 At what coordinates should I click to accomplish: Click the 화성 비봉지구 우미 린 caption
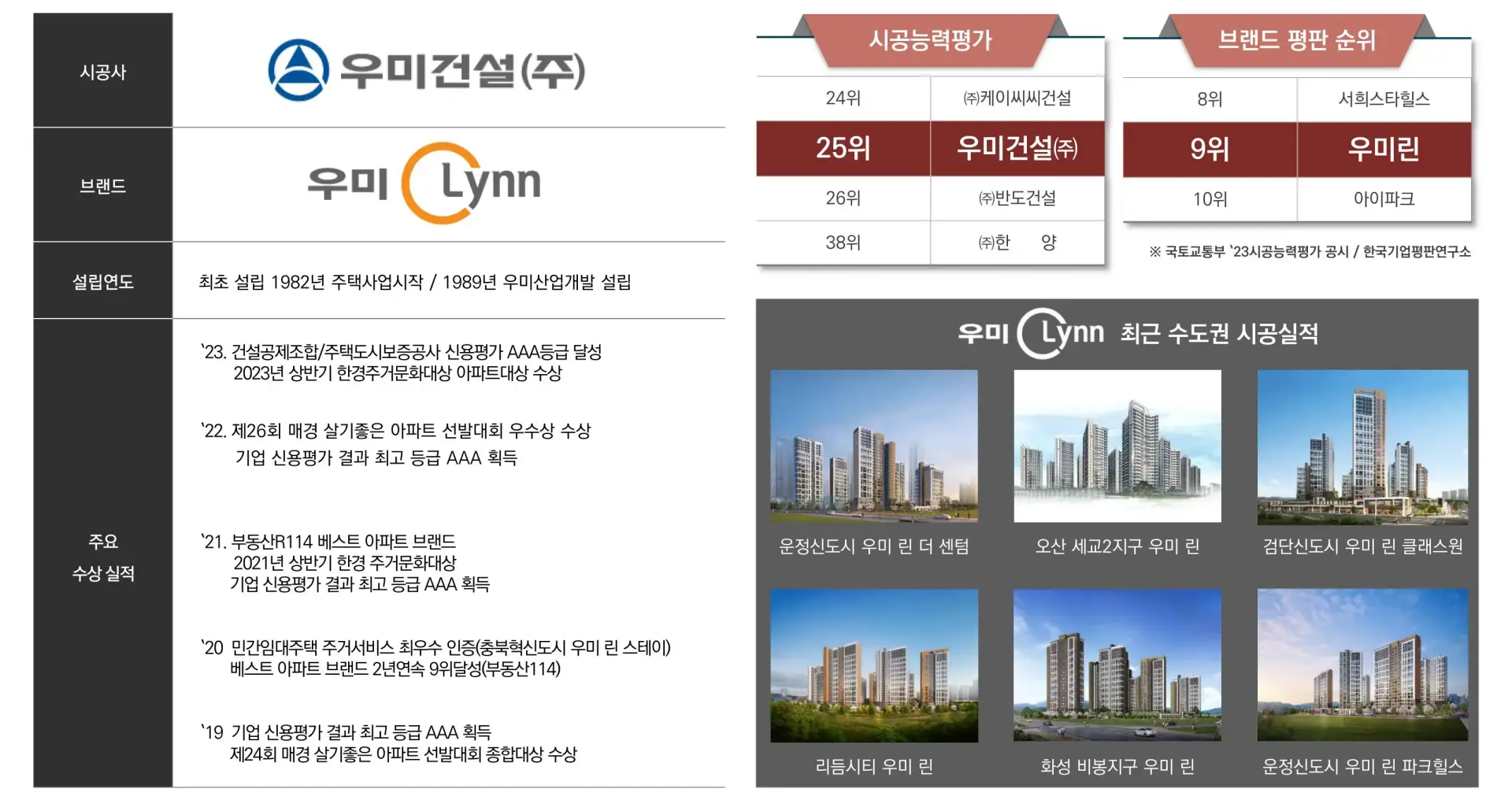(1117, 766)
